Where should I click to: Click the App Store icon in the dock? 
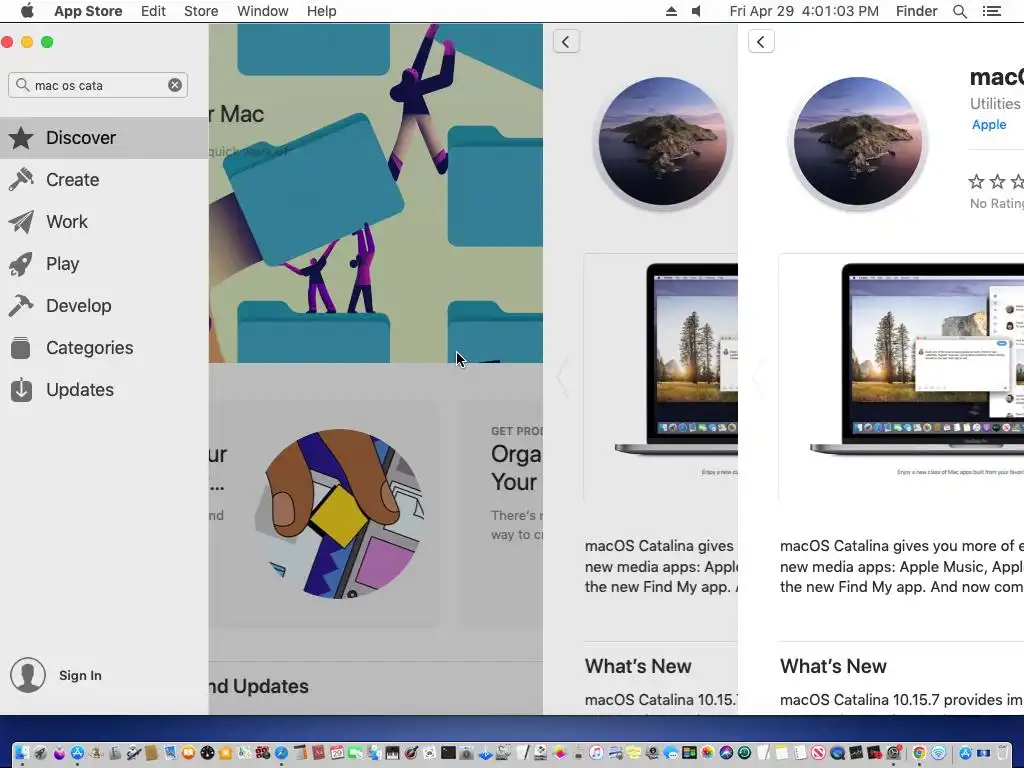point(77,753)
